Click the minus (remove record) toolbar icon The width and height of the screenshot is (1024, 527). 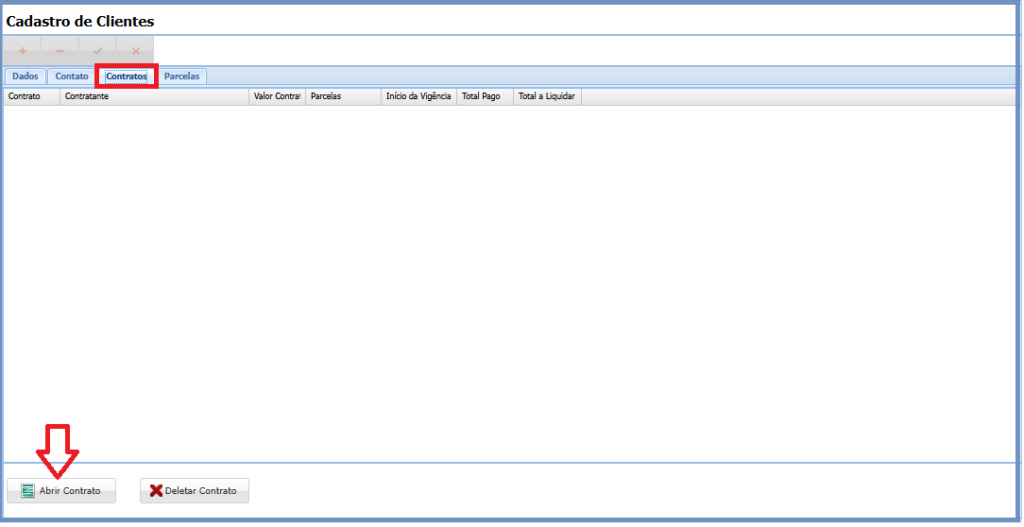click(60, 50)
